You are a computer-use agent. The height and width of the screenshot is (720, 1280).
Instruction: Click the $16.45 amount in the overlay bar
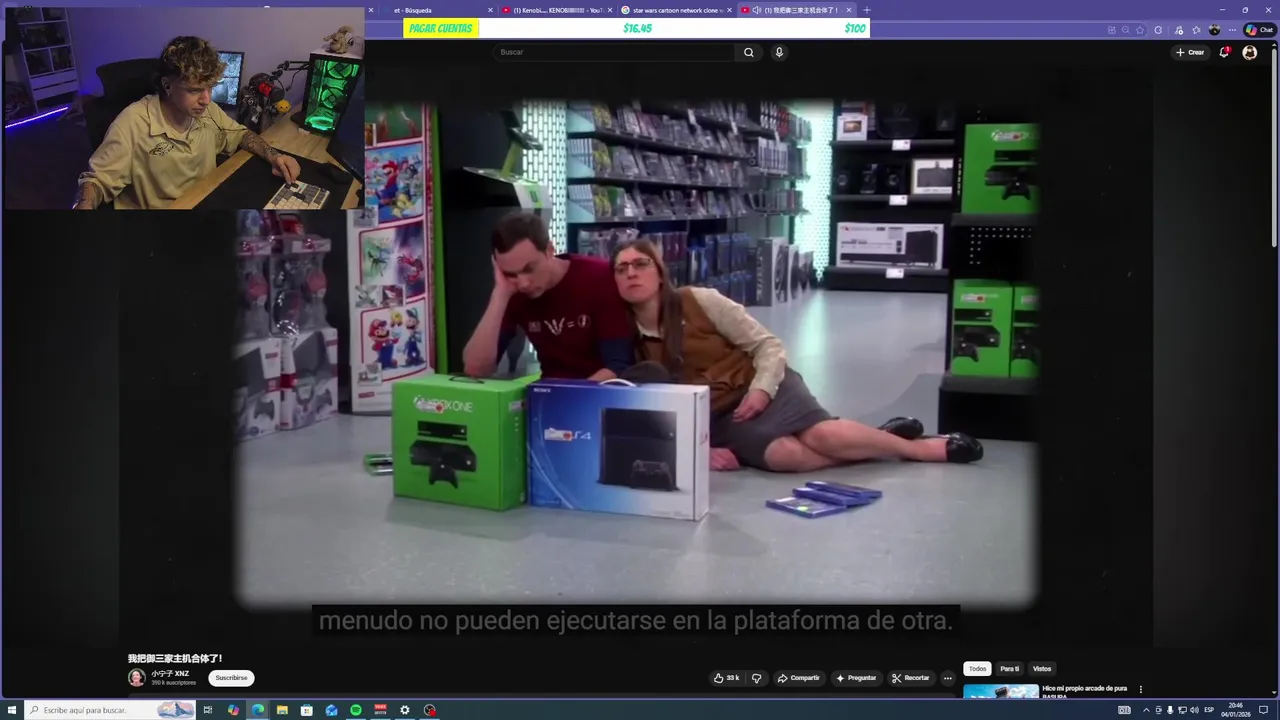pos(637,28)
